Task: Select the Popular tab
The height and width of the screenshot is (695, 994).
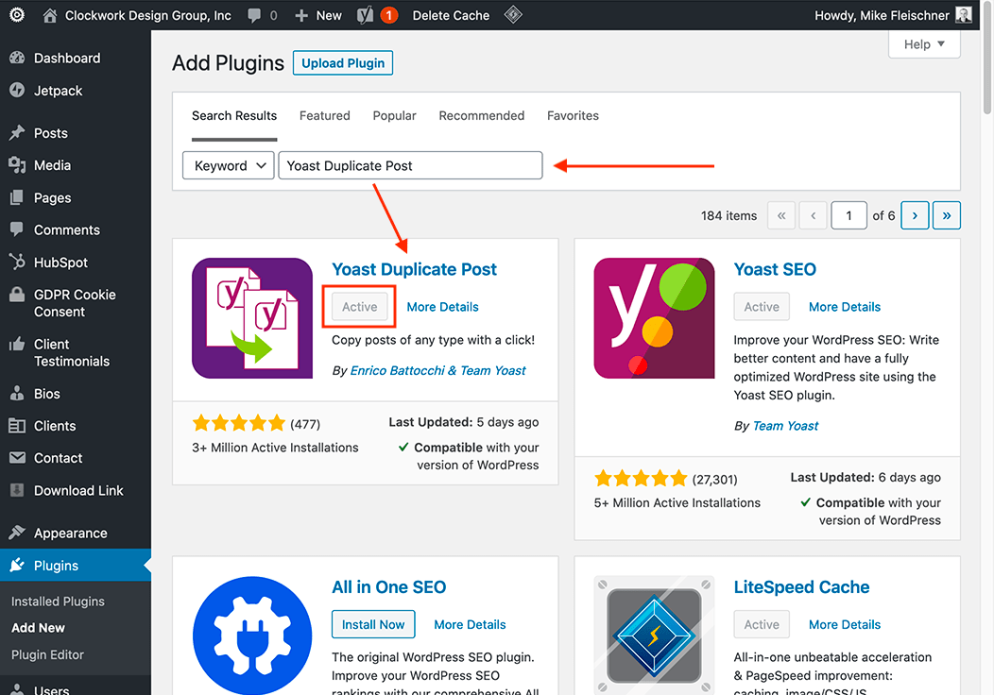Action: pyautogui.click(x=394, y=115)
